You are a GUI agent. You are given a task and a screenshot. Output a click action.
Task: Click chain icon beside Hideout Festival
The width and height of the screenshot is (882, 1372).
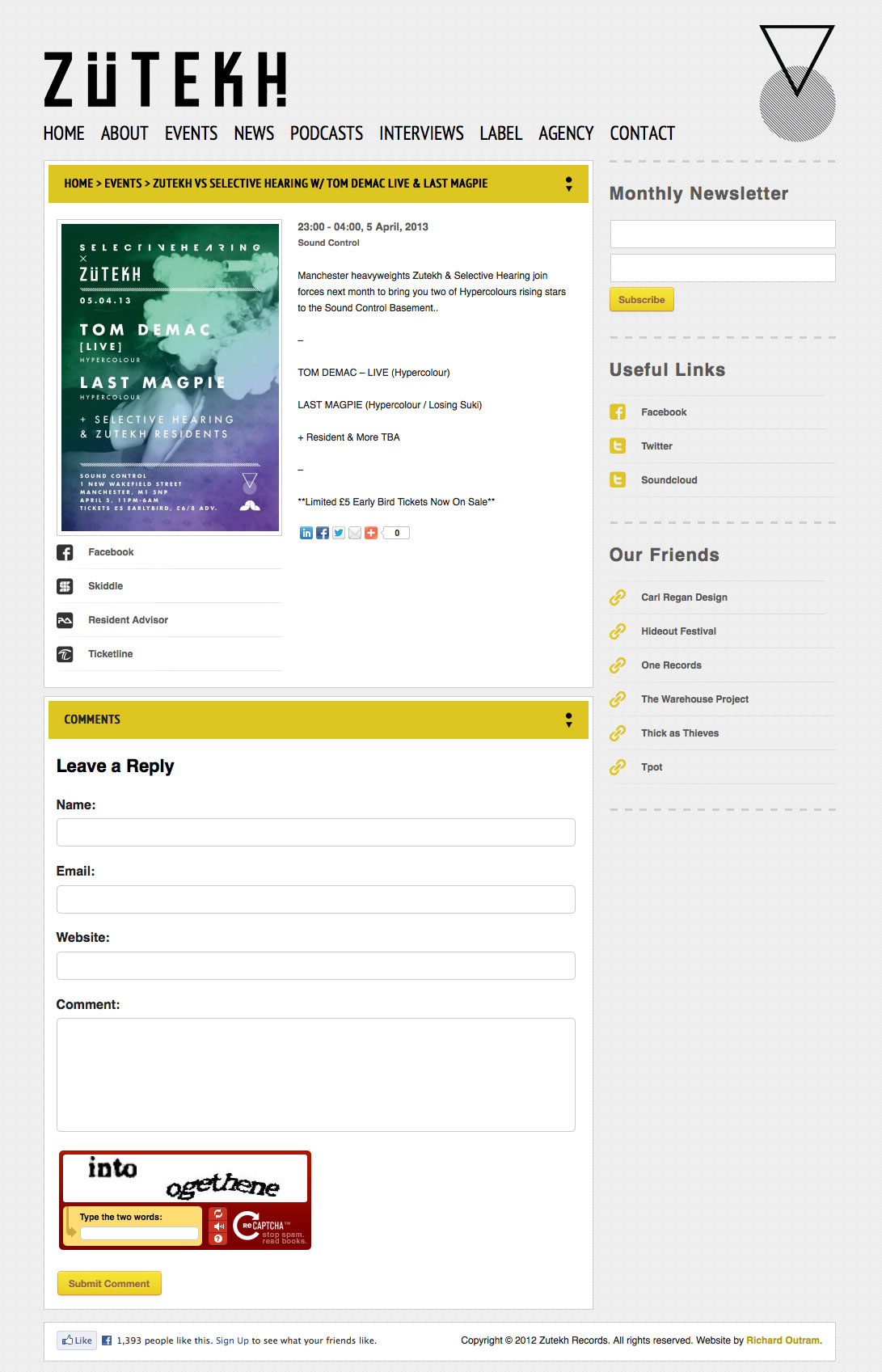click(x=618, y=631)
